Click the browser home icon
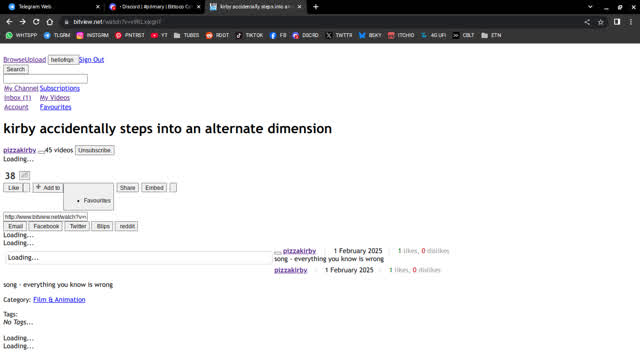The height and width of the screenshot is (360, 640). point(49,22)
